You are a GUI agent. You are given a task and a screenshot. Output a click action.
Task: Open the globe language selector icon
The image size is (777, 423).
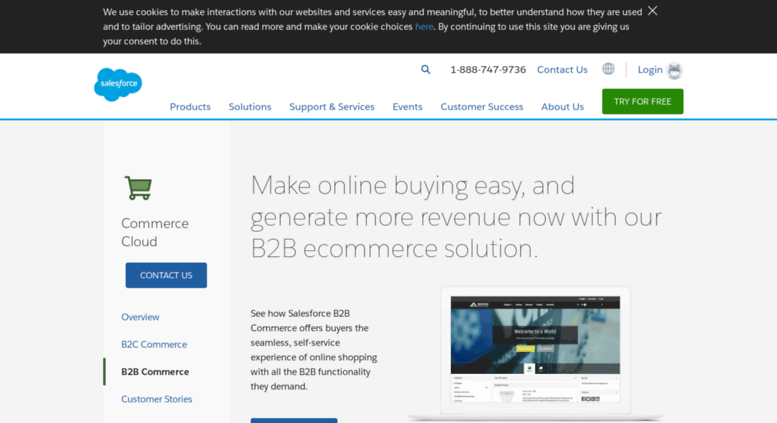(x=608, y=69)
